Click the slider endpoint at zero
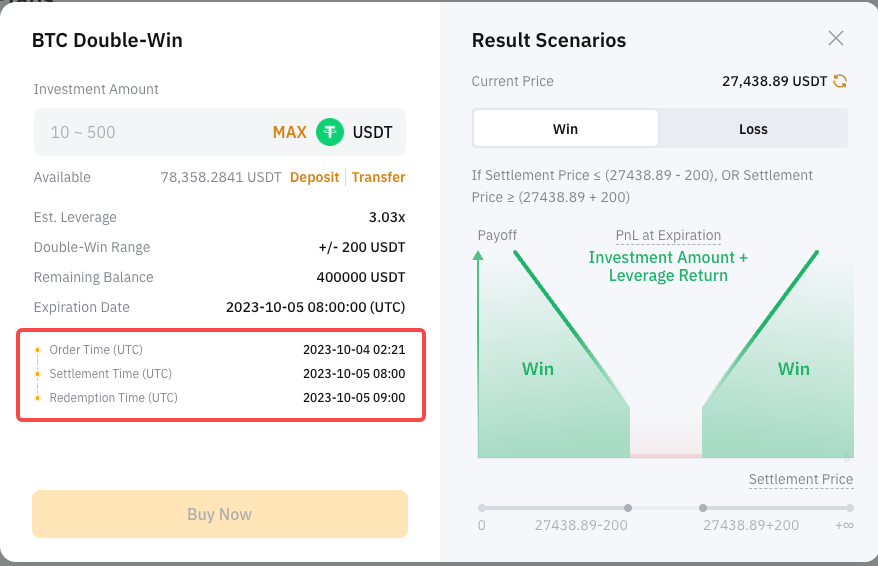 482,508
